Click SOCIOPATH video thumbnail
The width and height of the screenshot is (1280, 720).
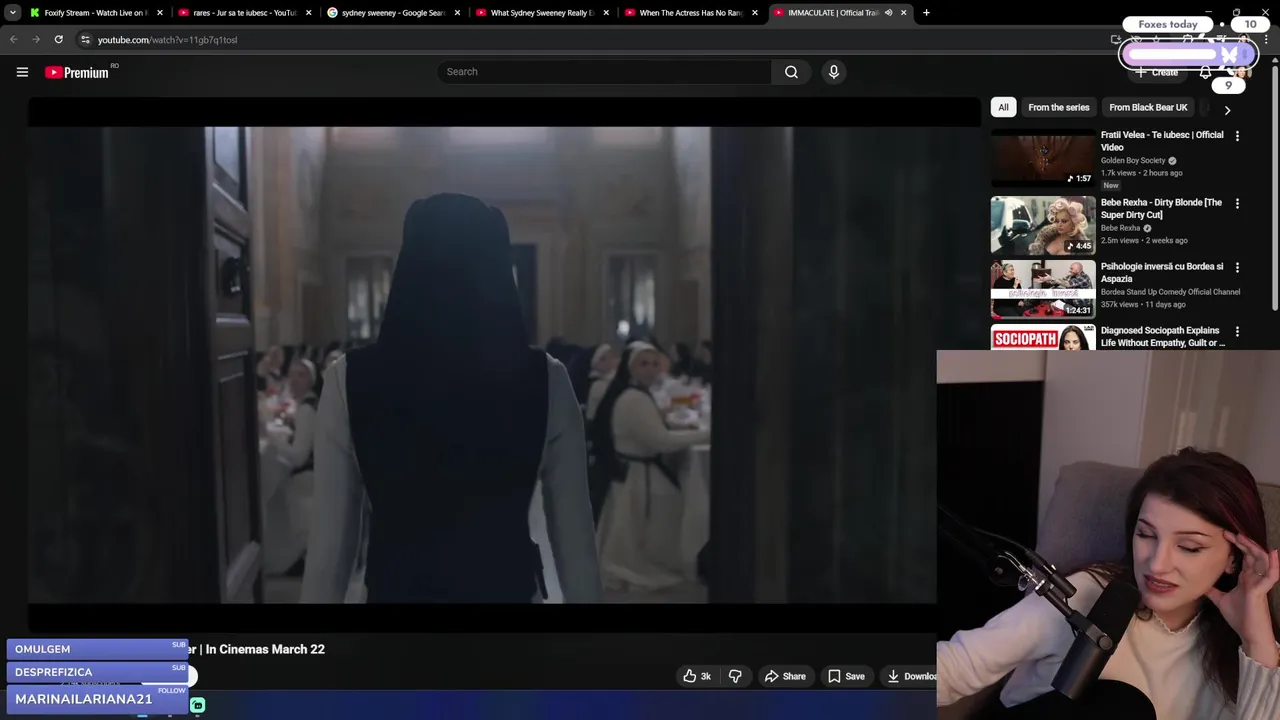pos(1043,337)
